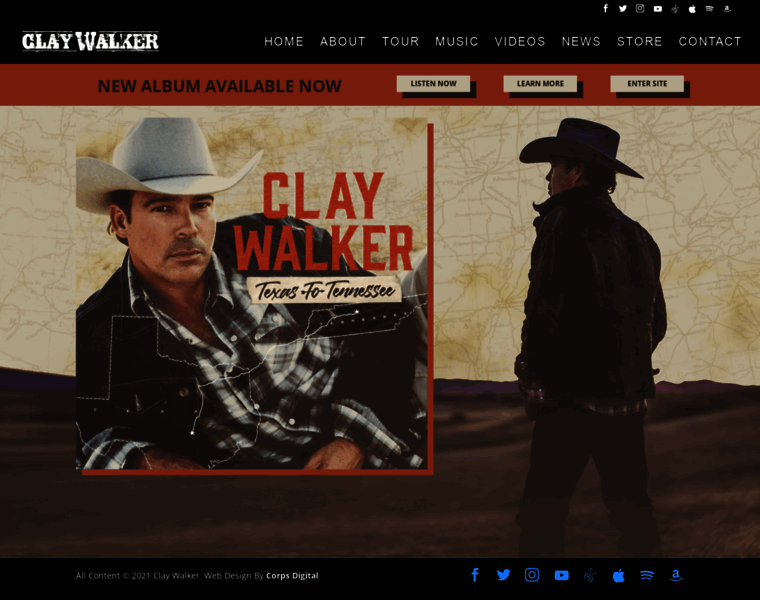Select MUSIC in the navigation bar

coord(457,42)
